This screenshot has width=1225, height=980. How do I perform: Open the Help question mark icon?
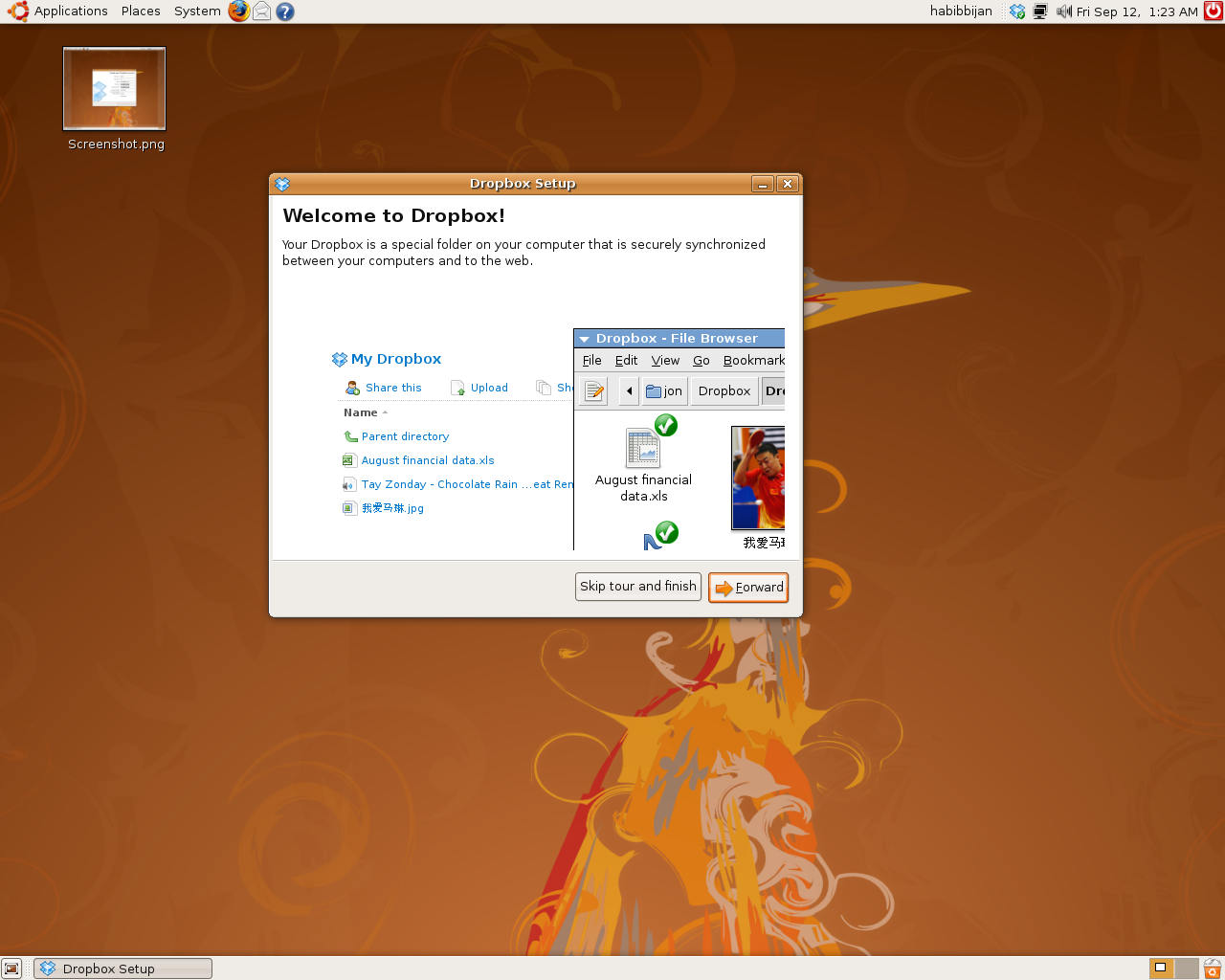tap(285, 11)
